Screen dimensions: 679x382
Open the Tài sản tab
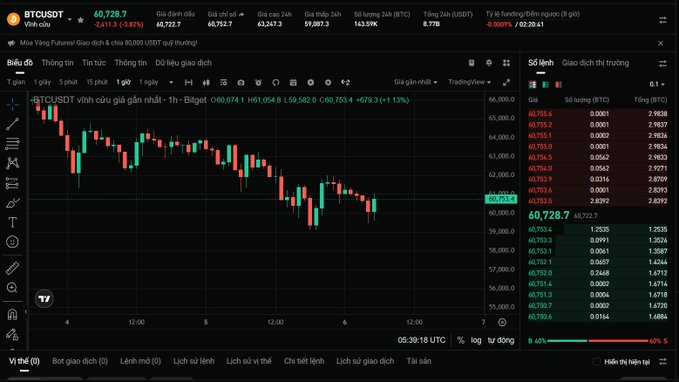(x=419, y=361)
